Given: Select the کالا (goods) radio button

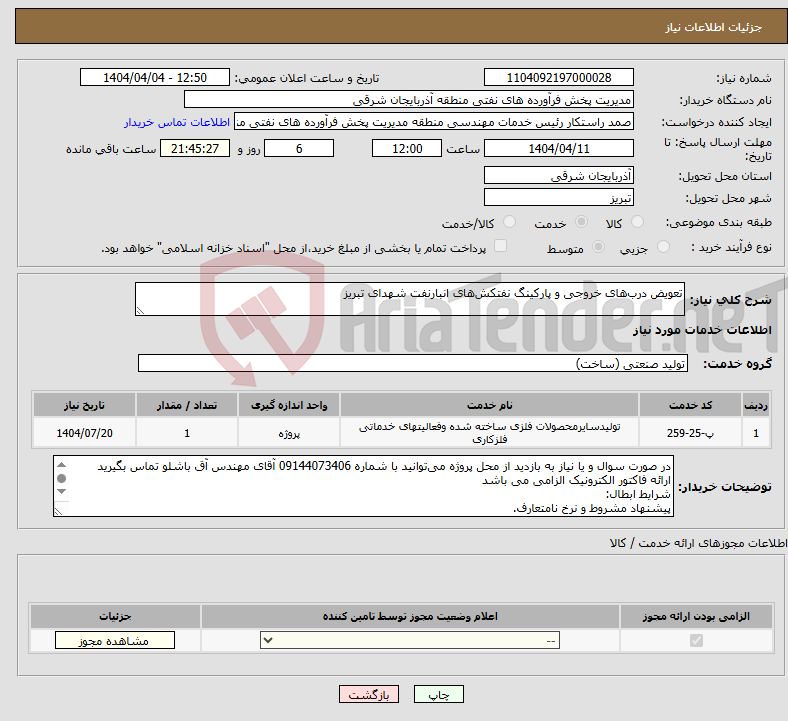Looking at the screenshot, I should [637, 222].
